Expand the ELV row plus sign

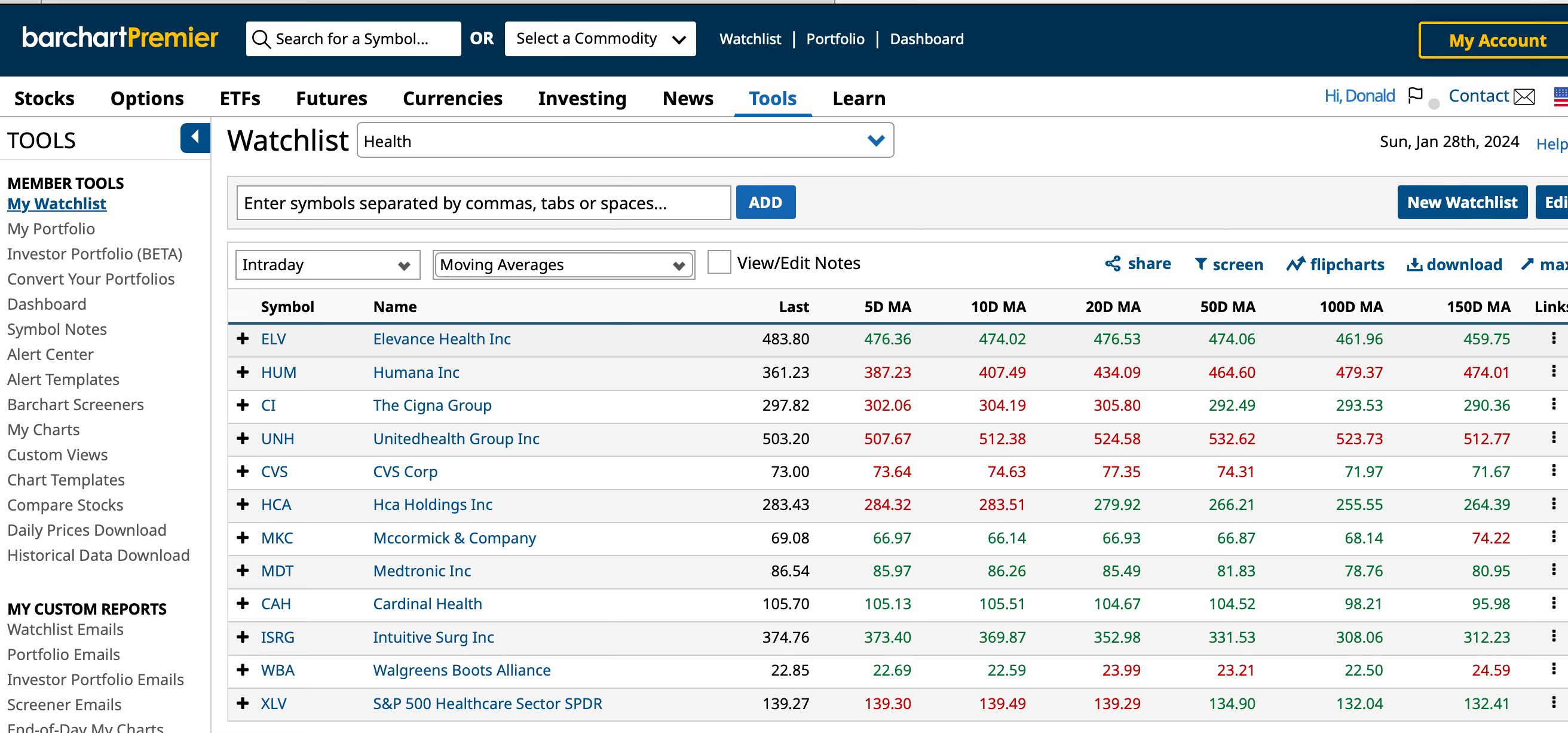pyautogui.click(x=243, y=338)
